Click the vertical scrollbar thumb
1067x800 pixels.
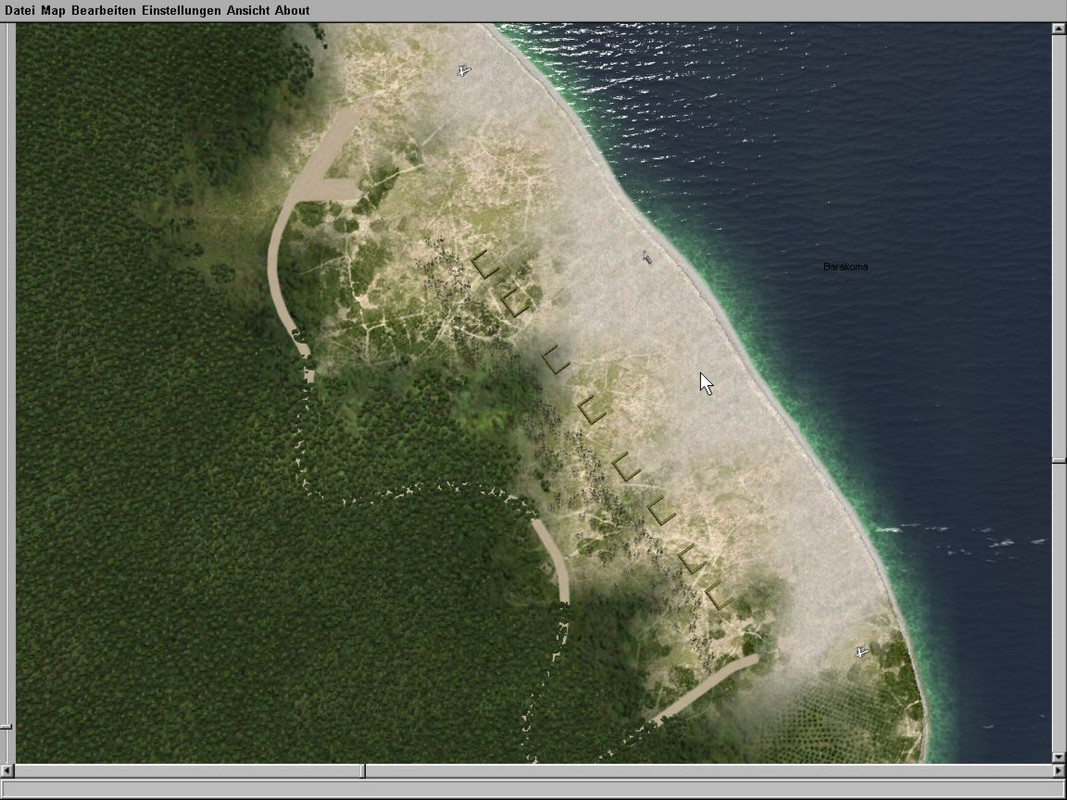click(x=1058, y=461)
